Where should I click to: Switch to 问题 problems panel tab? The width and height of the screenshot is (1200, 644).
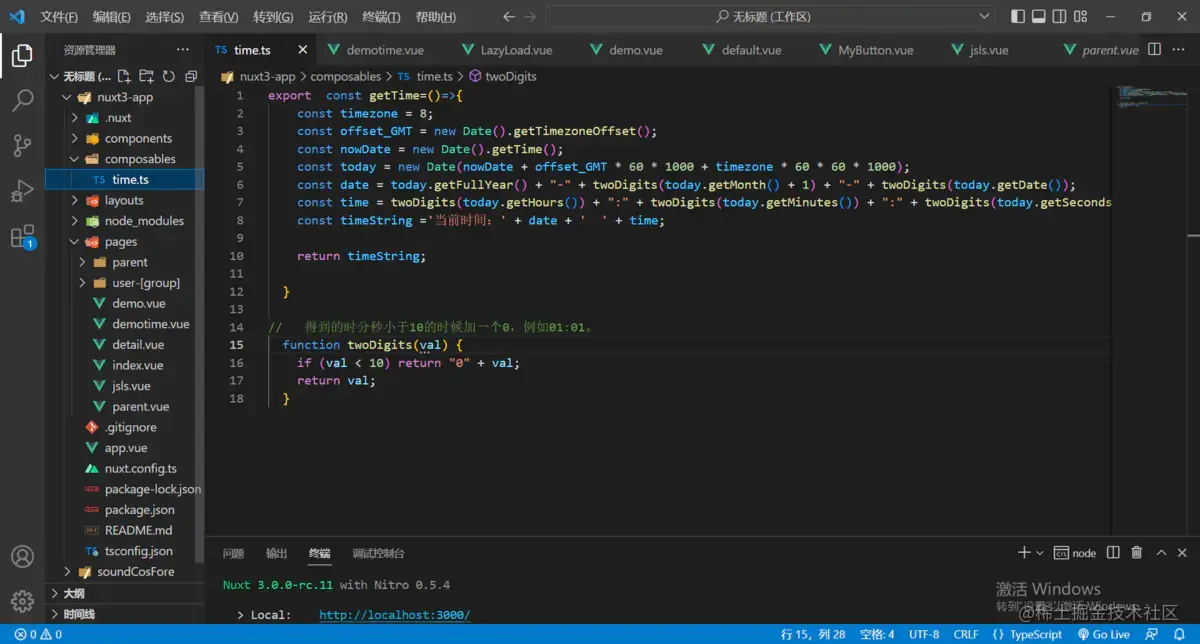point(233,553)
